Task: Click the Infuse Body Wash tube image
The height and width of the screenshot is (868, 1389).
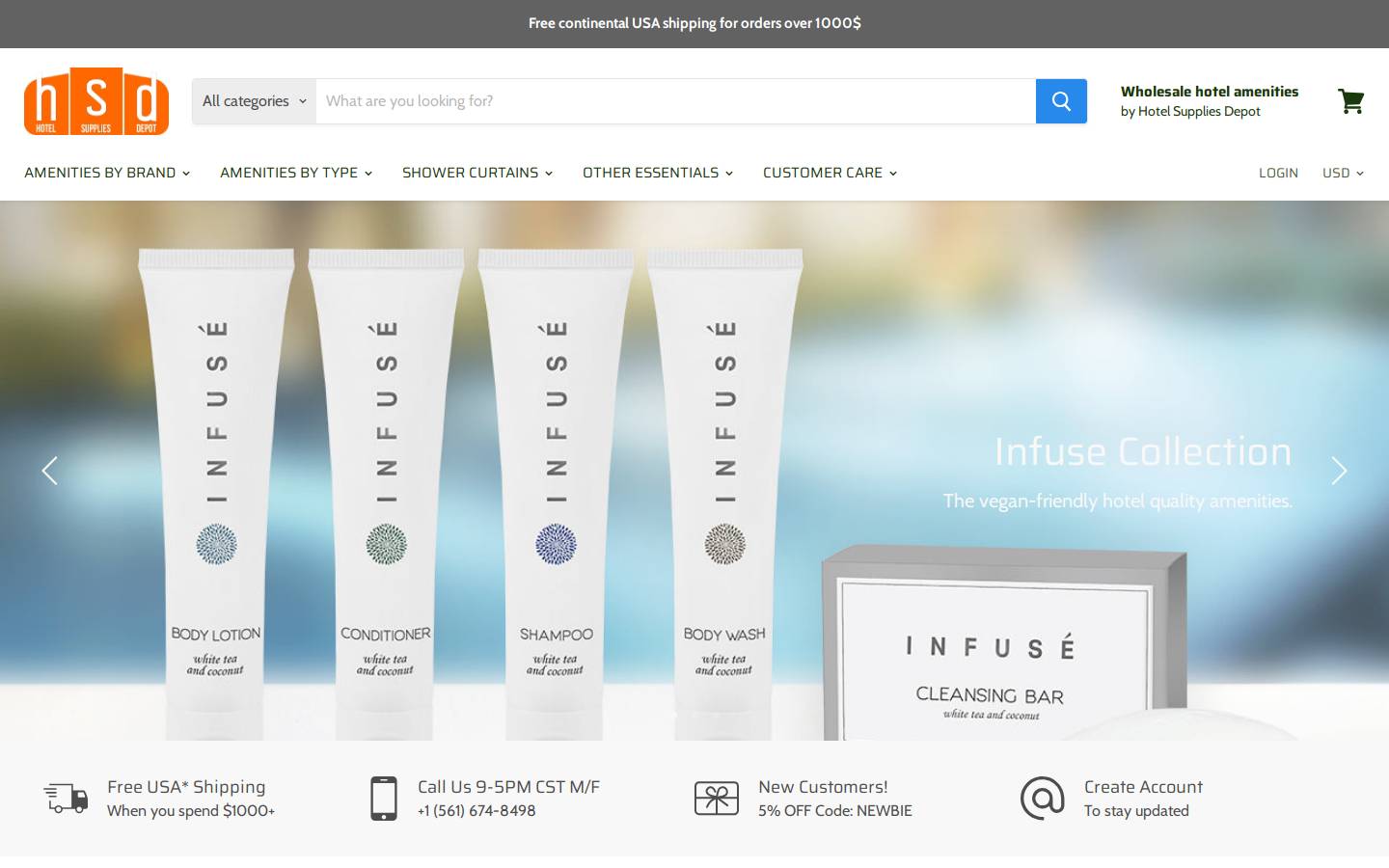Action: 724,494
